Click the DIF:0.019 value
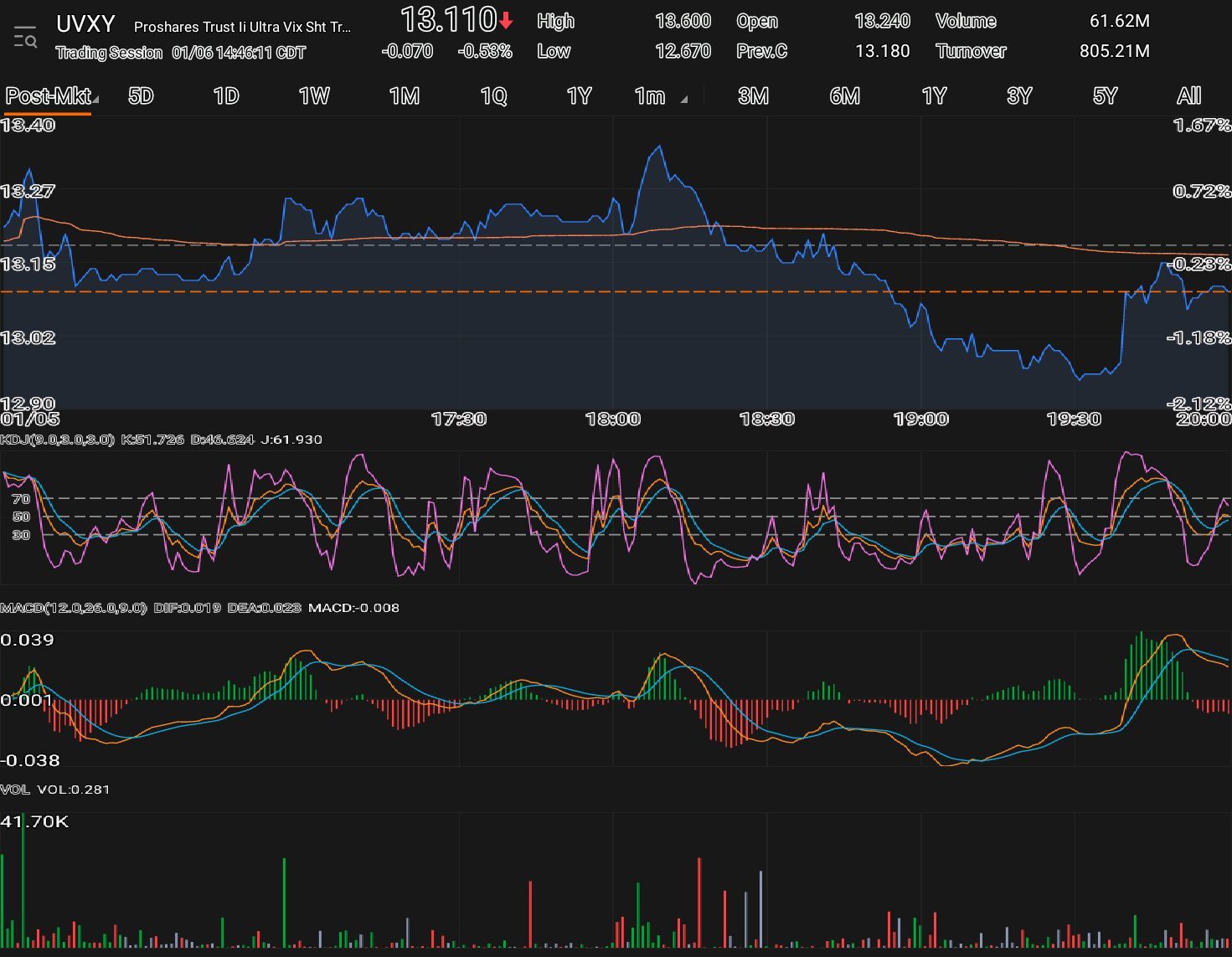The width and height of the screenshot is (1232, 957). click(187, 608)
